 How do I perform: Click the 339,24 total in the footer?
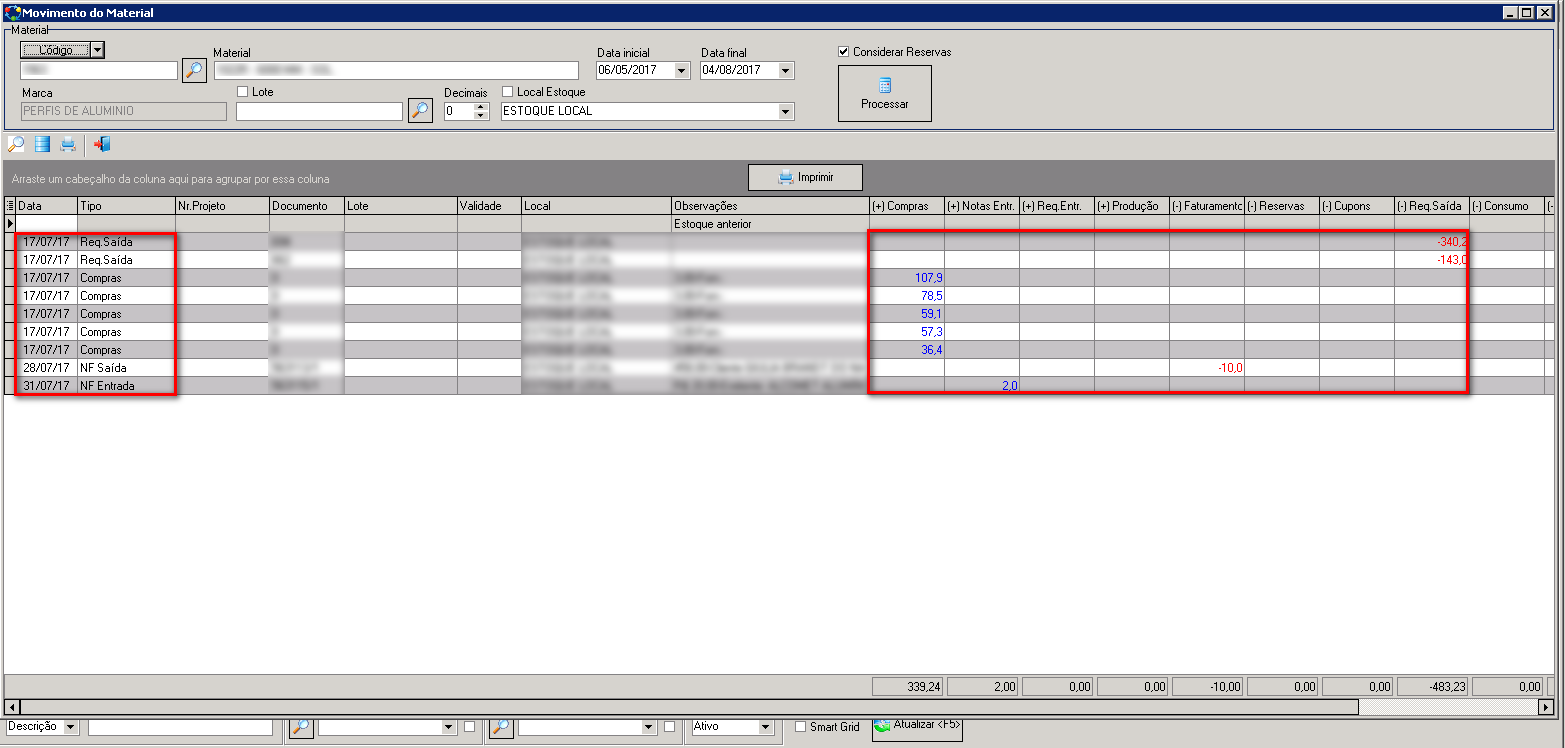coord(907,687)
